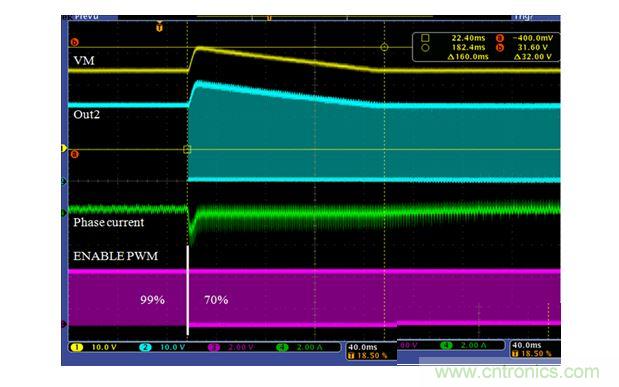This screenshot has width=619, height=387.
Task: Click cursor b orange label near top left
Action: [75, 42]
